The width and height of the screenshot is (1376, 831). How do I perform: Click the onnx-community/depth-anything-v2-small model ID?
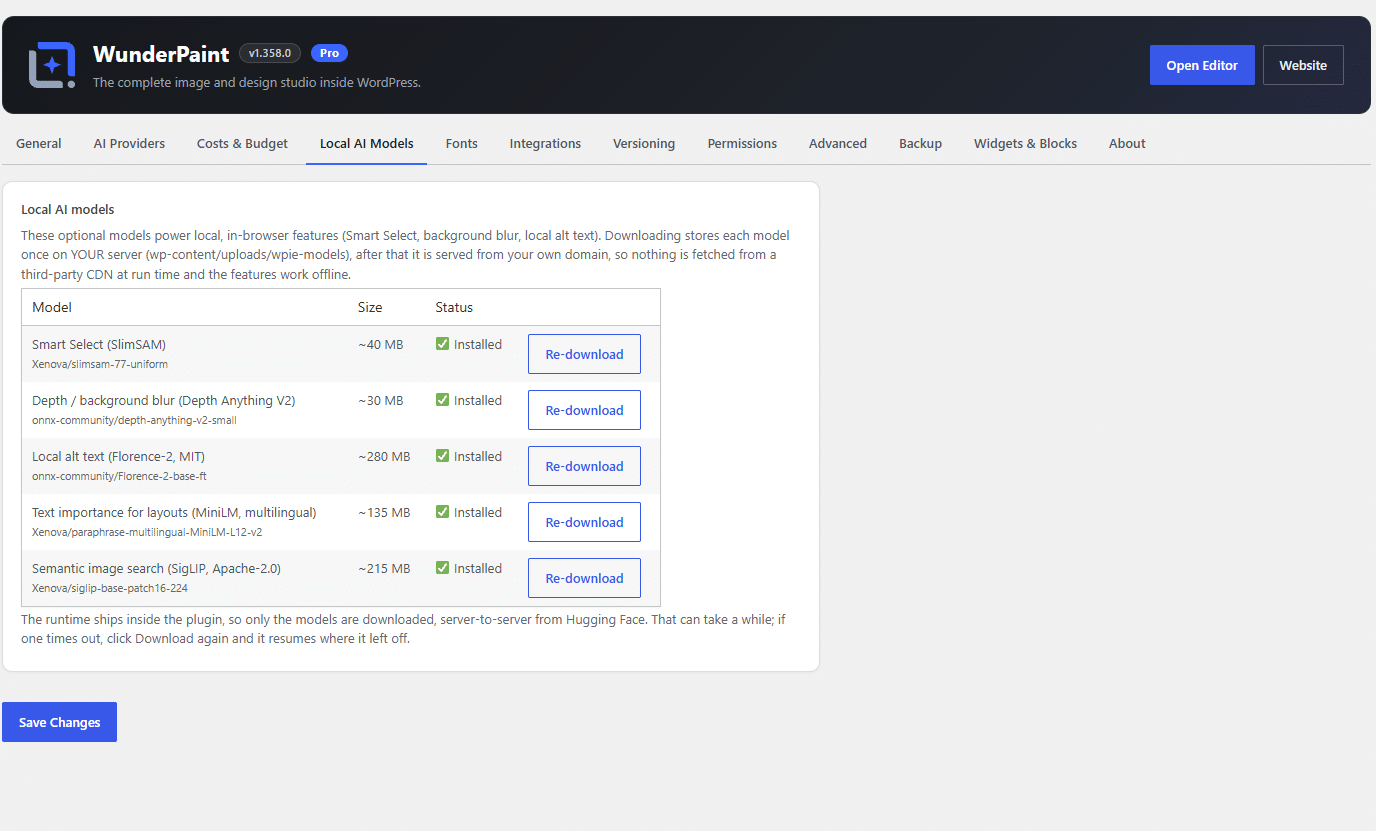pos(134,420)
